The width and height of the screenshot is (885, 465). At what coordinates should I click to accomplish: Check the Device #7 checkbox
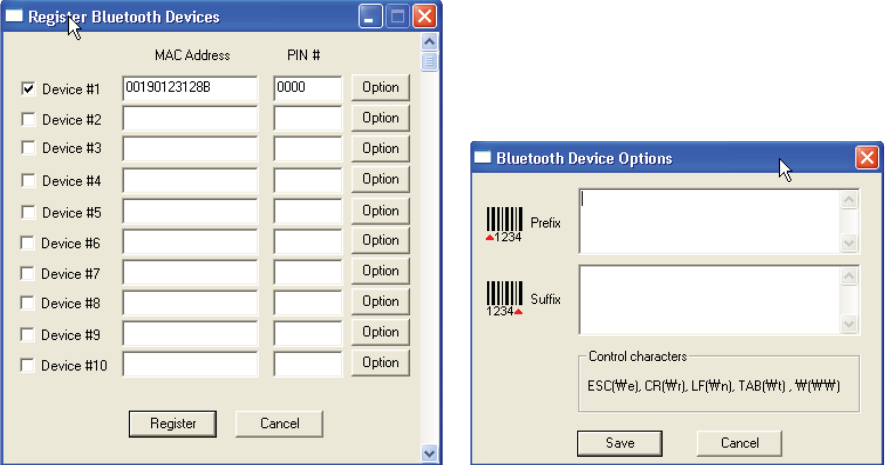27,273
